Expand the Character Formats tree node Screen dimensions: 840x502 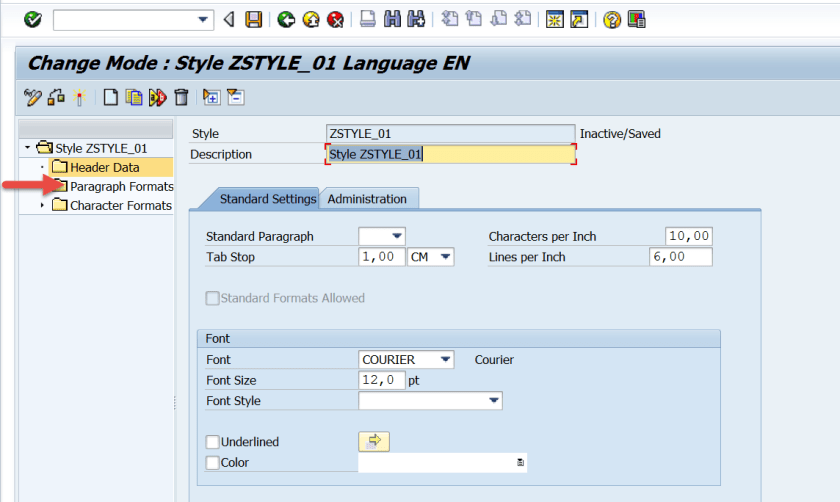click(42, 206)
